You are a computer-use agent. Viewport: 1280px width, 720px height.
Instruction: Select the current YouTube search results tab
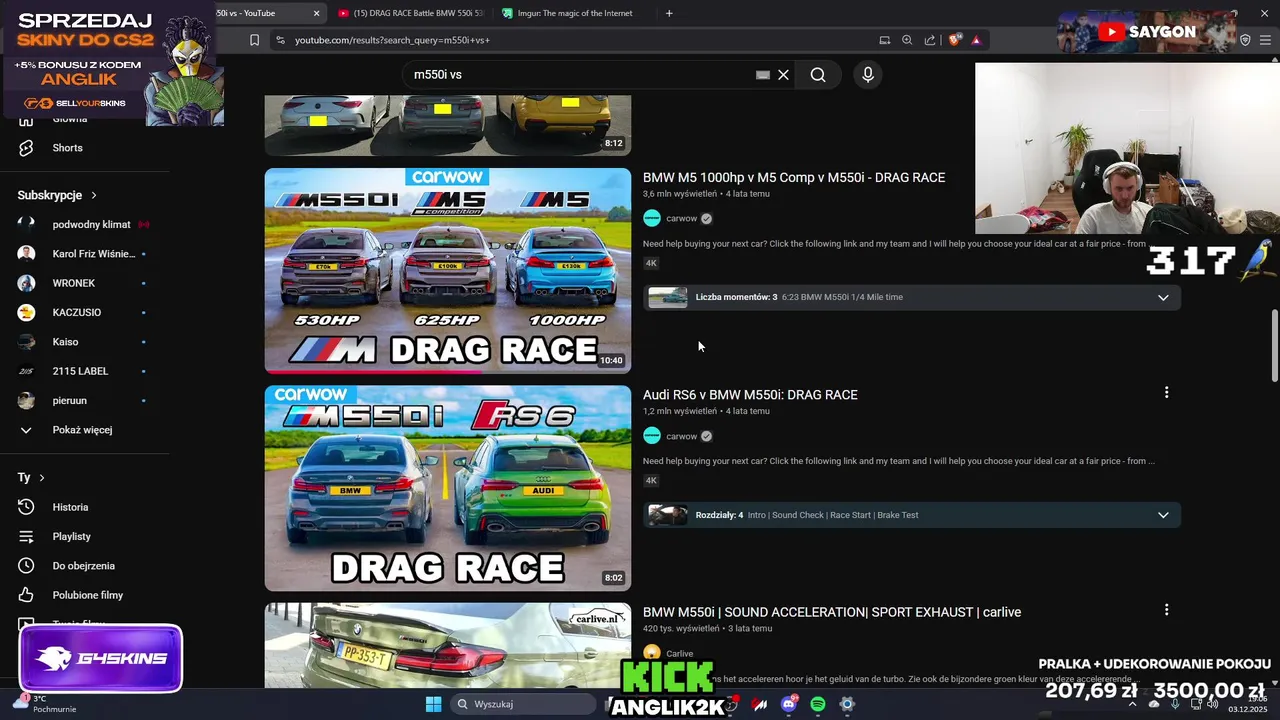pos(262,13)
